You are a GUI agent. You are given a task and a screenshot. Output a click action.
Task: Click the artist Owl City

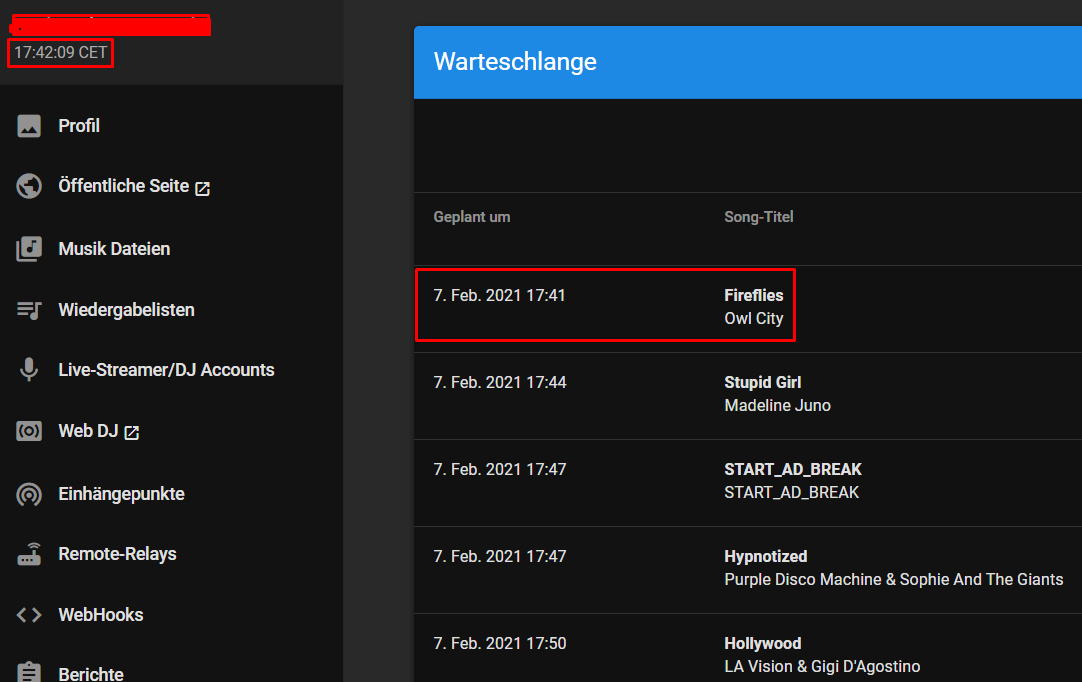(x=754, y=318)
